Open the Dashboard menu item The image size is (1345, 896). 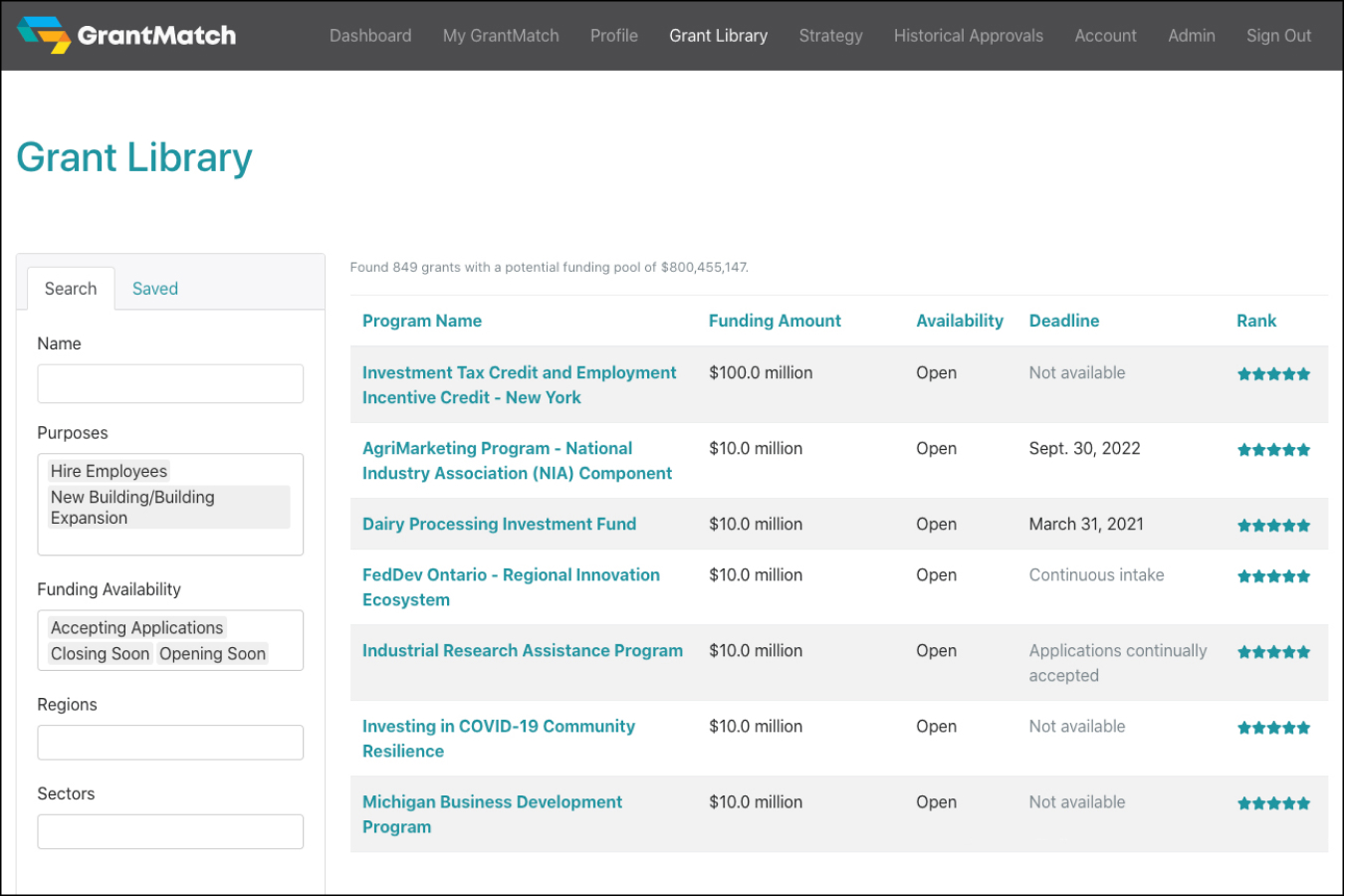pos(370,36)
